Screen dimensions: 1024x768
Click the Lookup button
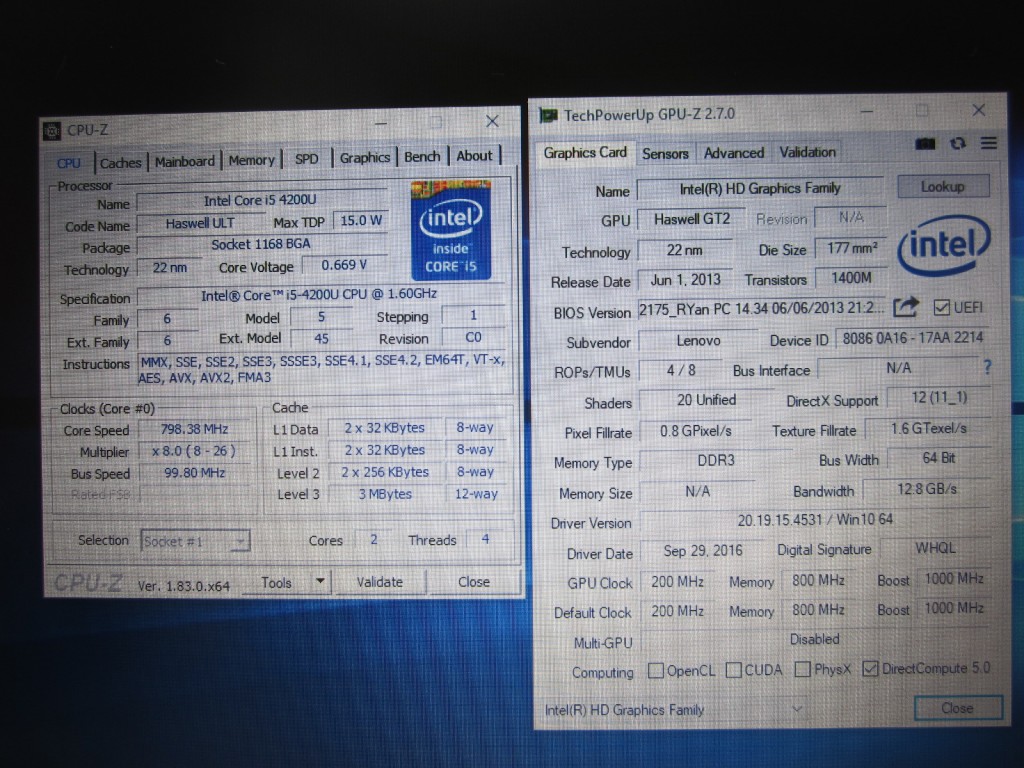pos(943,187)
